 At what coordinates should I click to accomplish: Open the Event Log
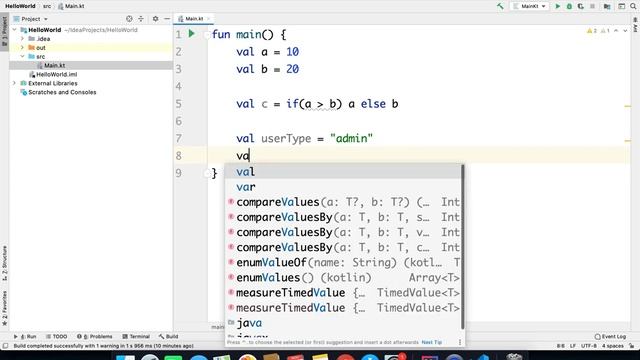point(610,336)
